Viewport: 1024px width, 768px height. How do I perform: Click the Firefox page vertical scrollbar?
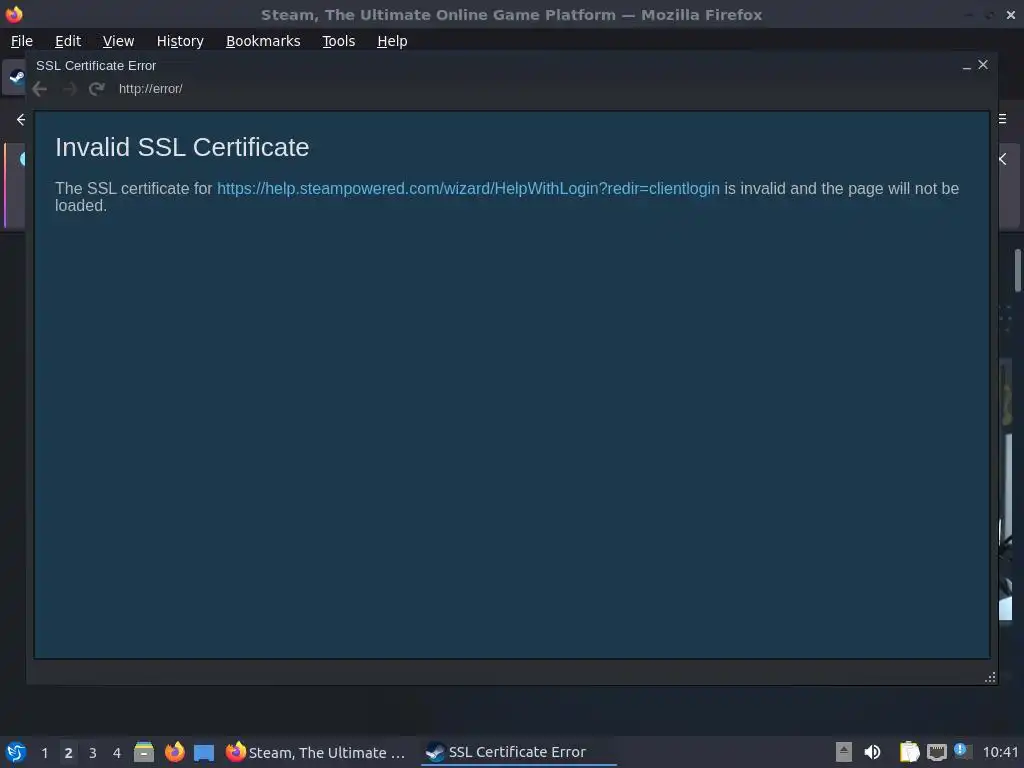(x=1017, y=270)
